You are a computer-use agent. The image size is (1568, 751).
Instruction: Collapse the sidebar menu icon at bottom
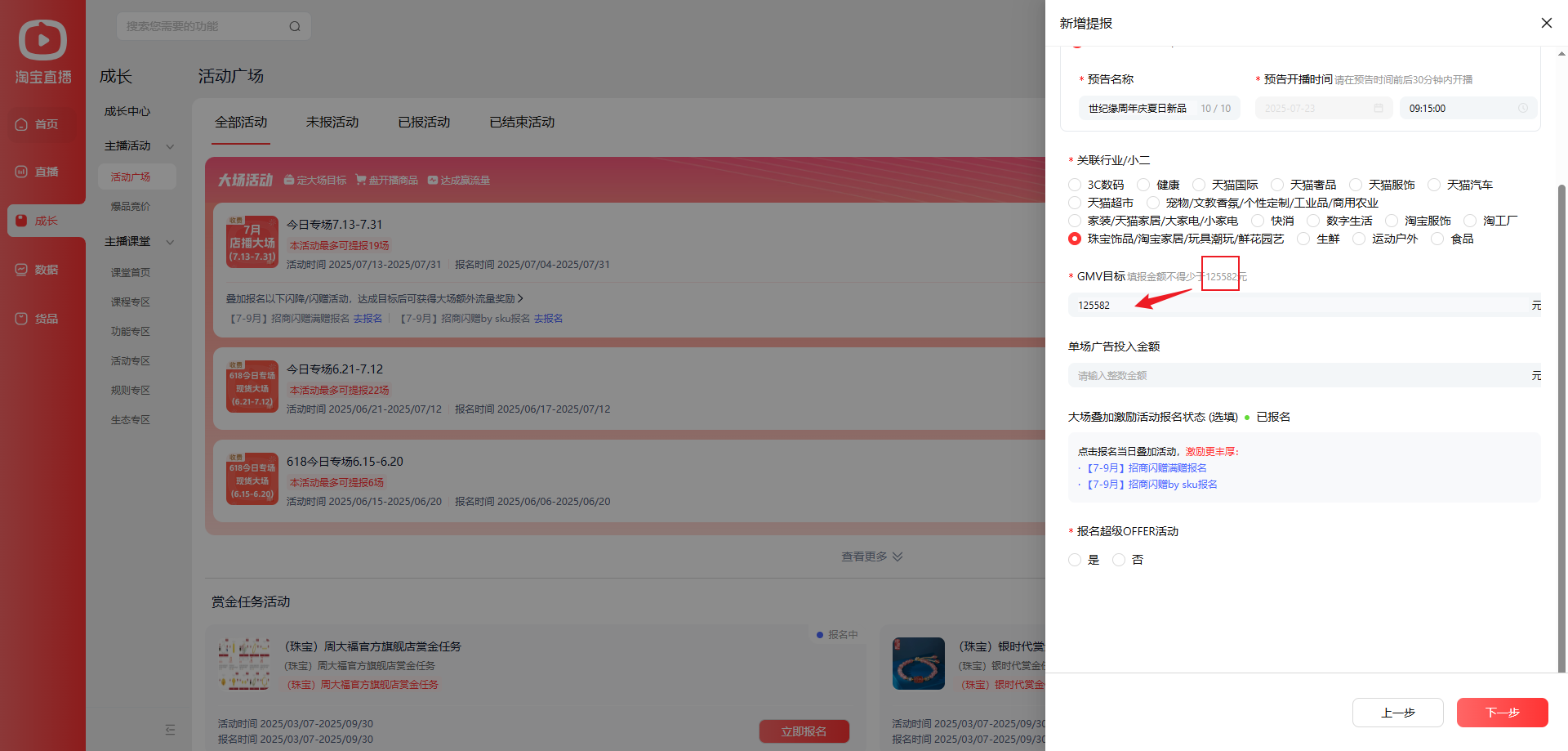pos(170,730)
